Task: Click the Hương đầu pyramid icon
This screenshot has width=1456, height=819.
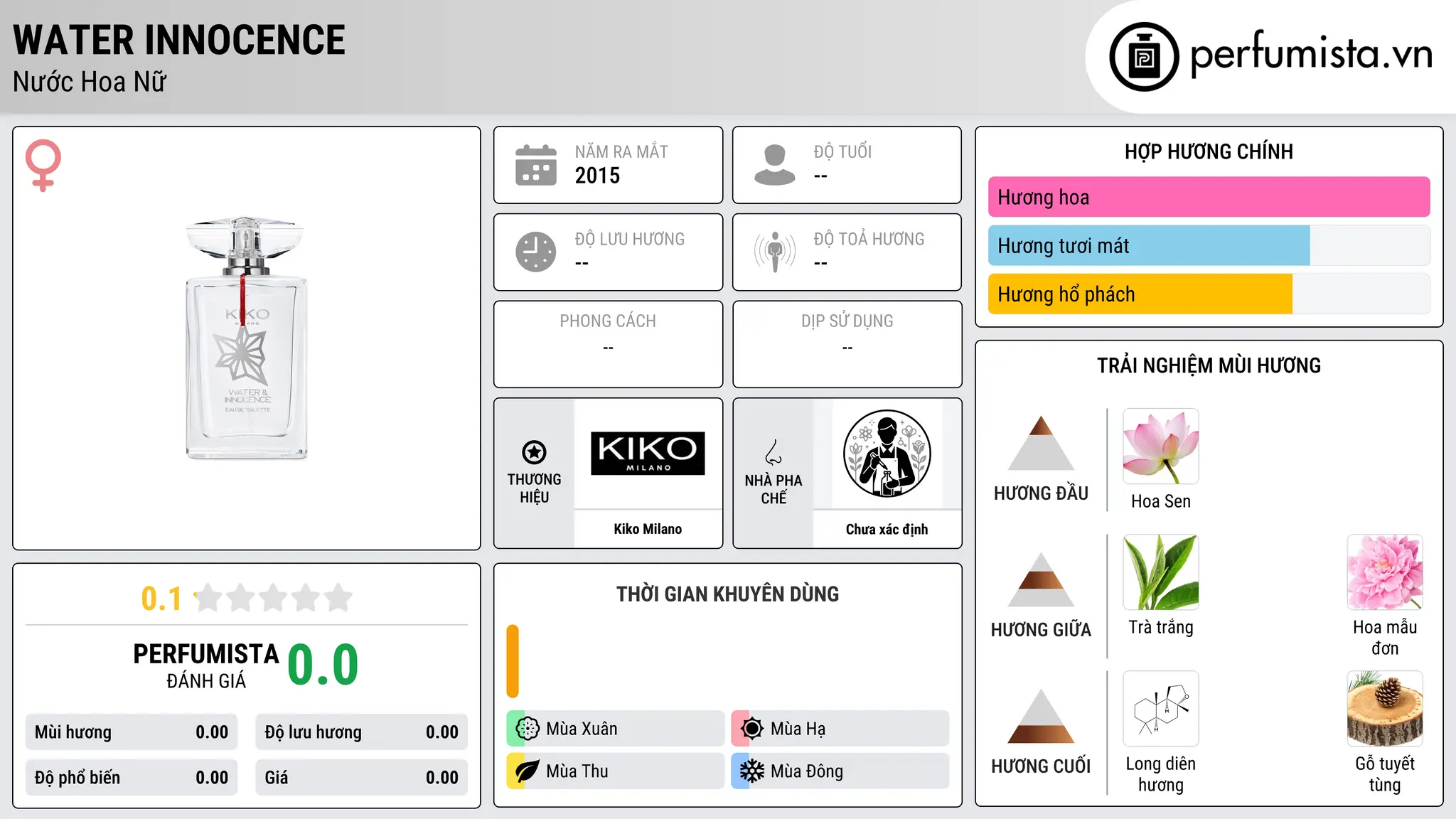Action: (x=1041, y=443)
